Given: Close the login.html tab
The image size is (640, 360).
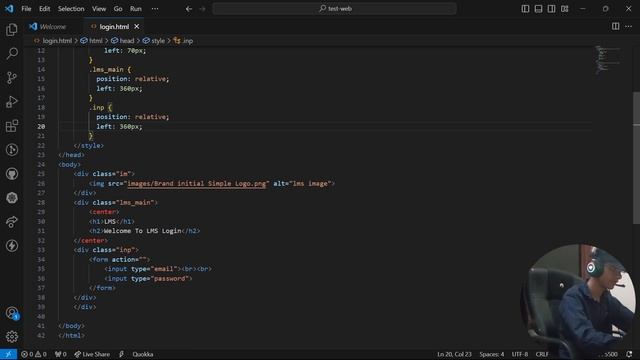Looking at the screenshot, I should point(137,27).
